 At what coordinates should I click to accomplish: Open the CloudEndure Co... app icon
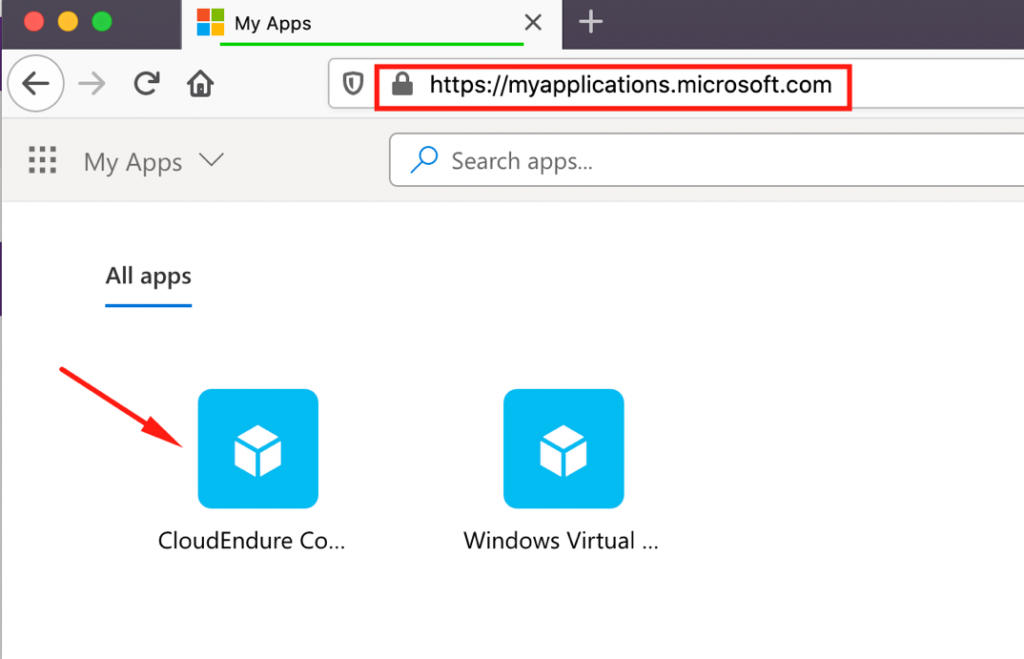tap(258, 448)
